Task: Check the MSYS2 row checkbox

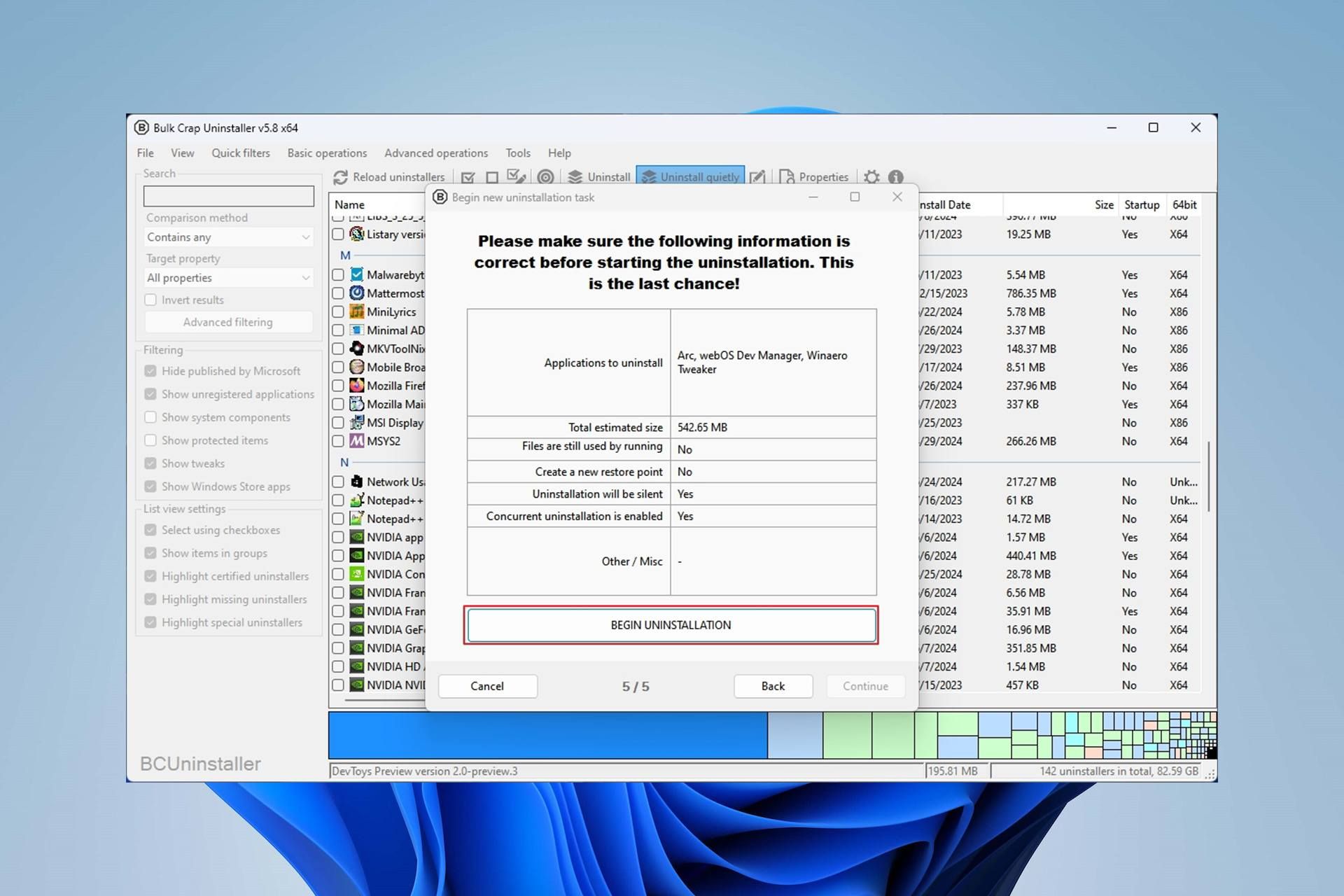Action: pyautogui.click(x=338, y=441)
